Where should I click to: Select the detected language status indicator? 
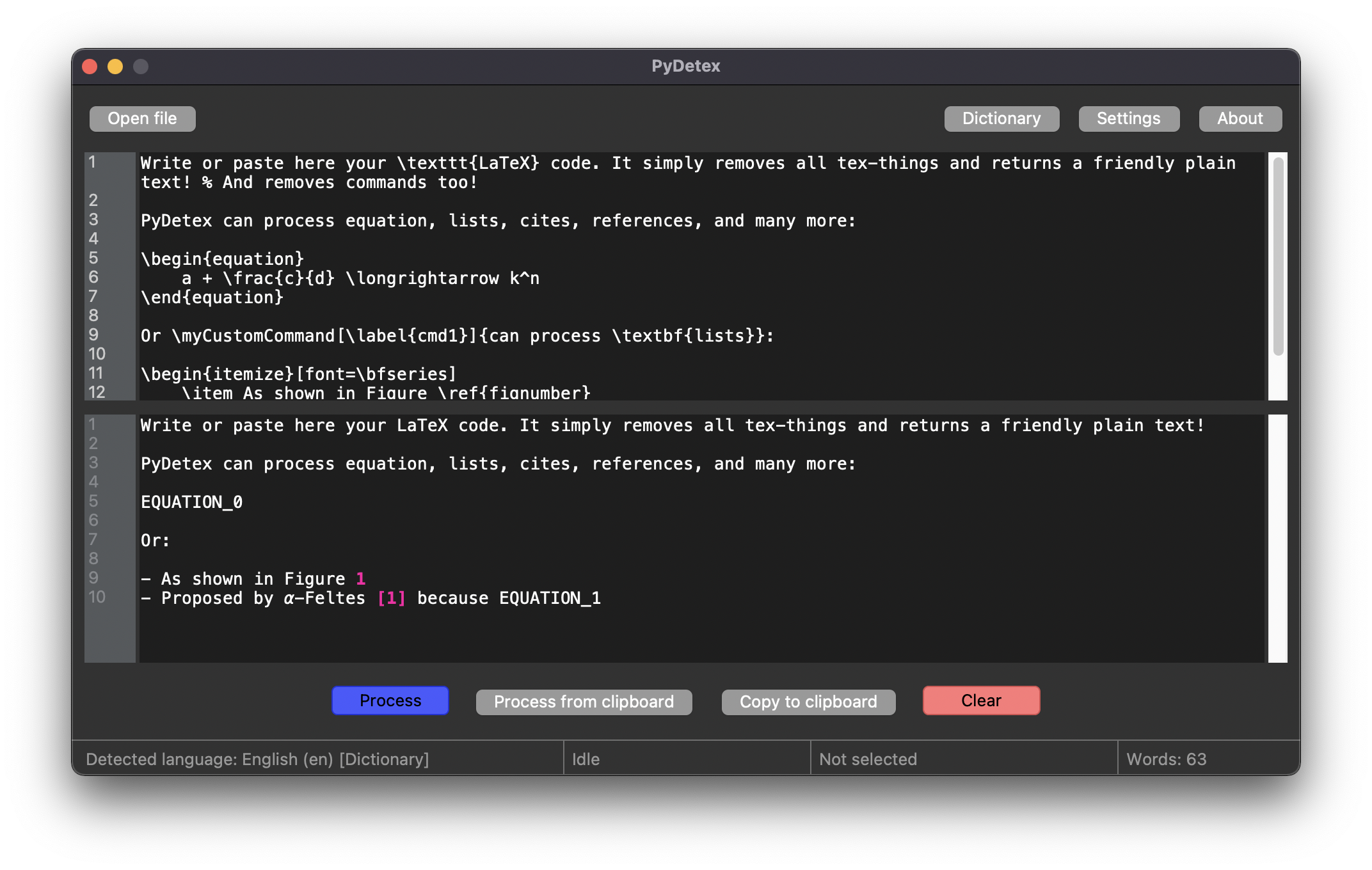tap(259, 759)
